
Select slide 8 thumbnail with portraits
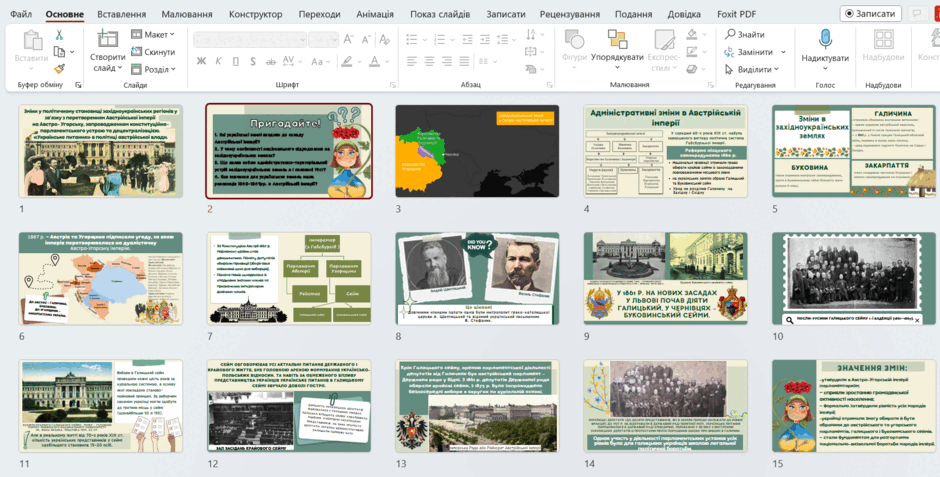click(x=477, y=278)
